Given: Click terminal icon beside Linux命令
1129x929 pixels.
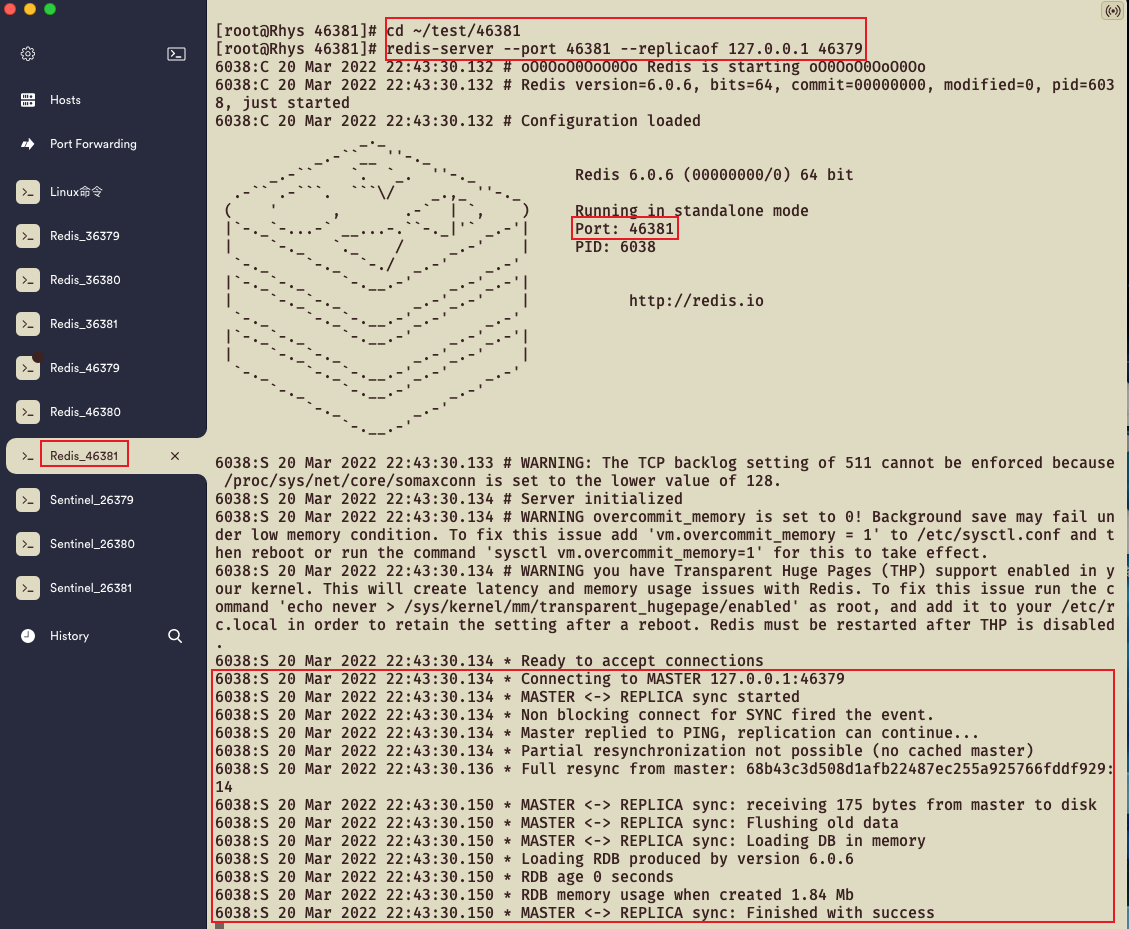Looking at the screenshot, I should click(x=28, y=192).
